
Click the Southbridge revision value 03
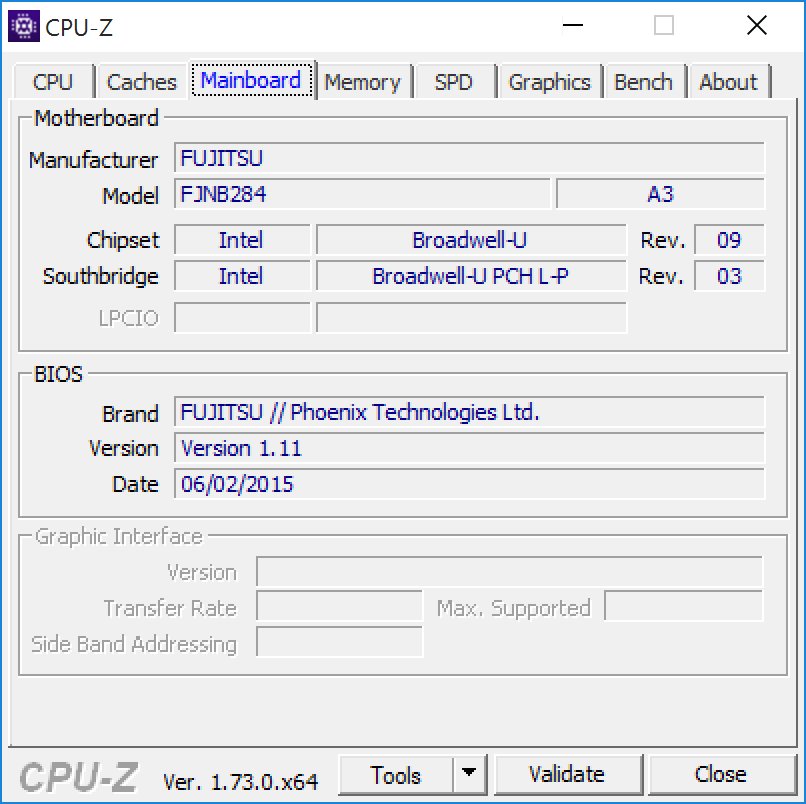coord(729,276)
